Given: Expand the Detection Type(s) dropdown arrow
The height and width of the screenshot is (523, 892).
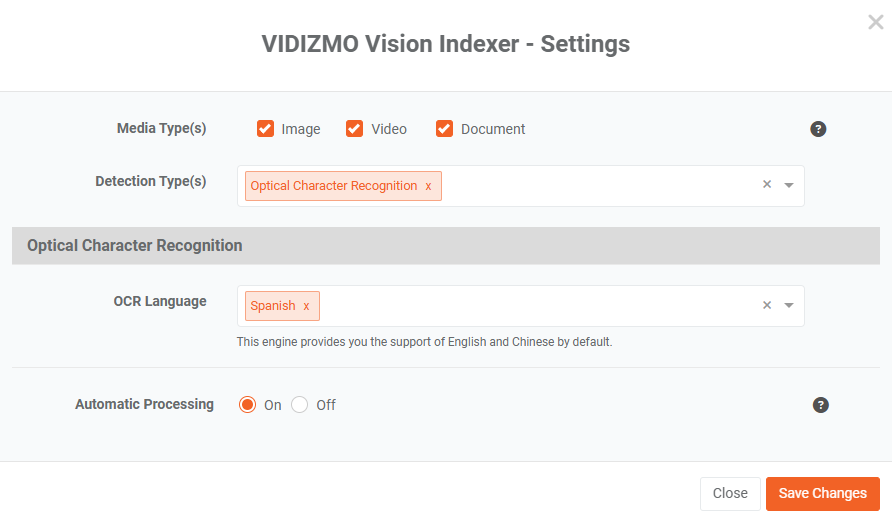Looking at the screenshot, I should click(788, 185).
